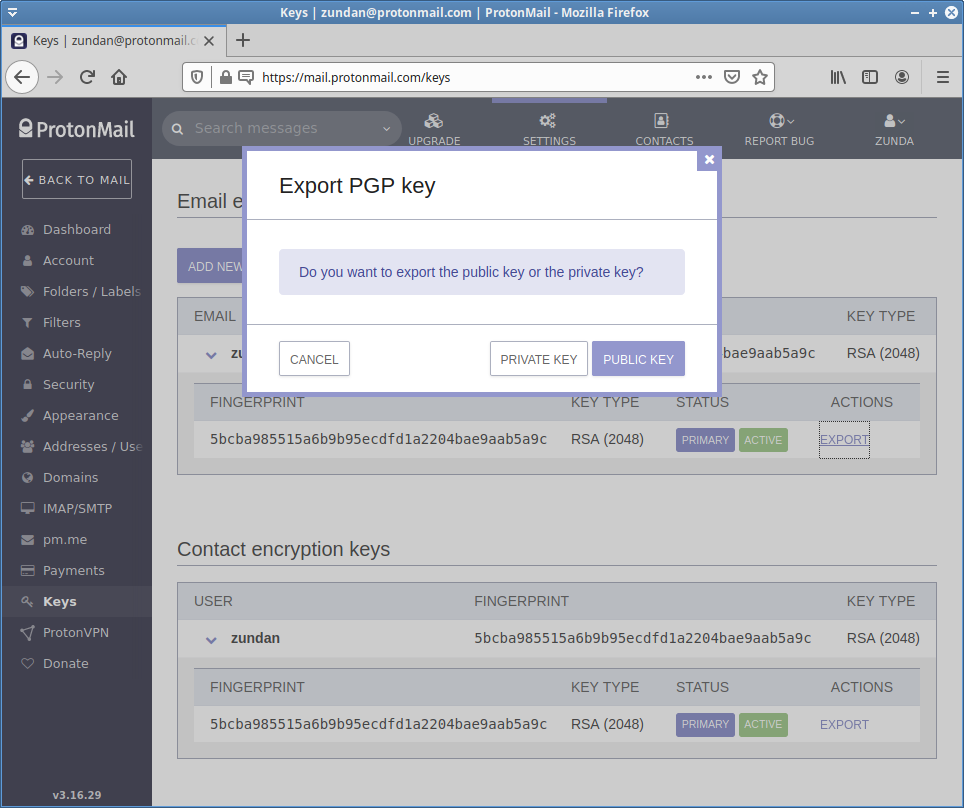Click the Appearance paintbrush icon
The height and width of the screenshot is (808, 964).
[27, 416]
